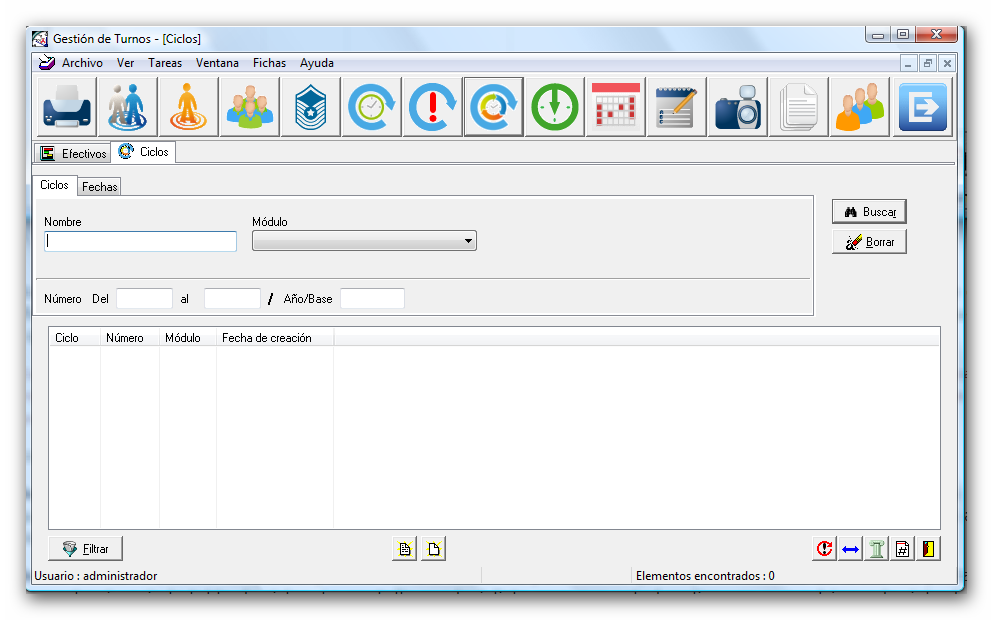Open the Tareas menu
The width and height of the screenshot is (993, 620).
coord(165,63)
